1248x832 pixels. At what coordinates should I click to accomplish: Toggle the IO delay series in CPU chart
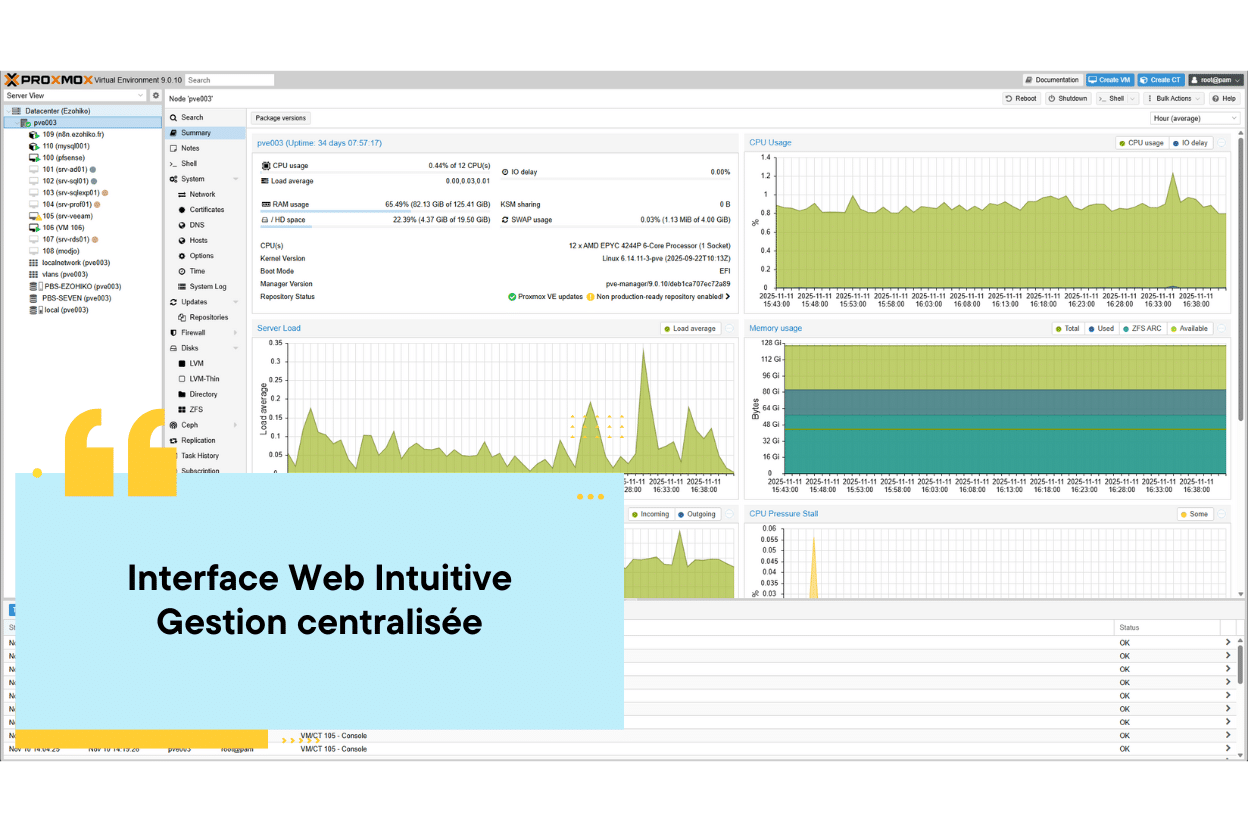[1190, 143]
